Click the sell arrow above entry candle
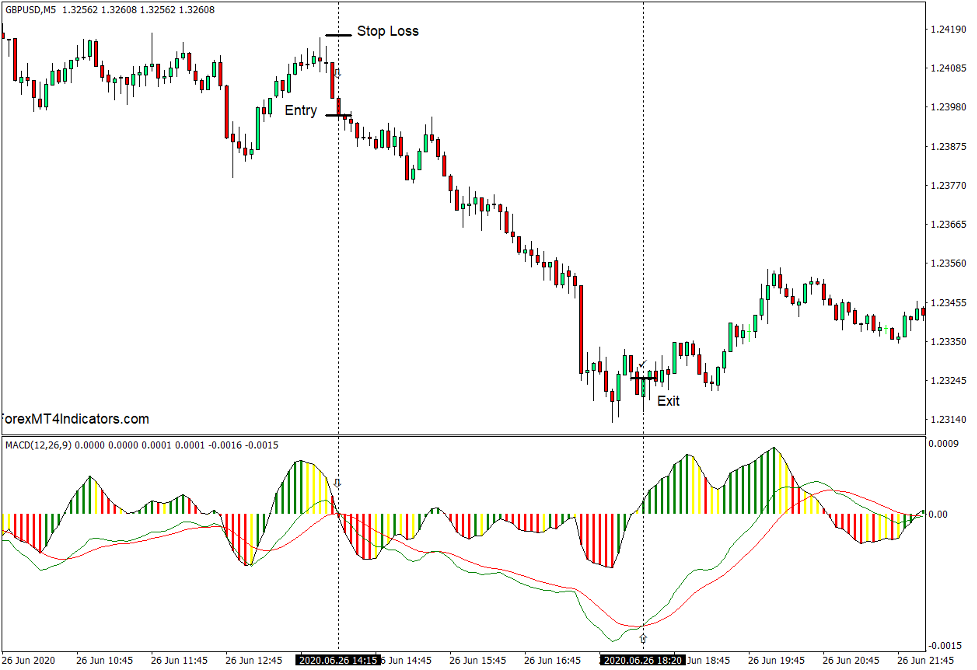Screen dimensions: 977x670 point(338,74)
